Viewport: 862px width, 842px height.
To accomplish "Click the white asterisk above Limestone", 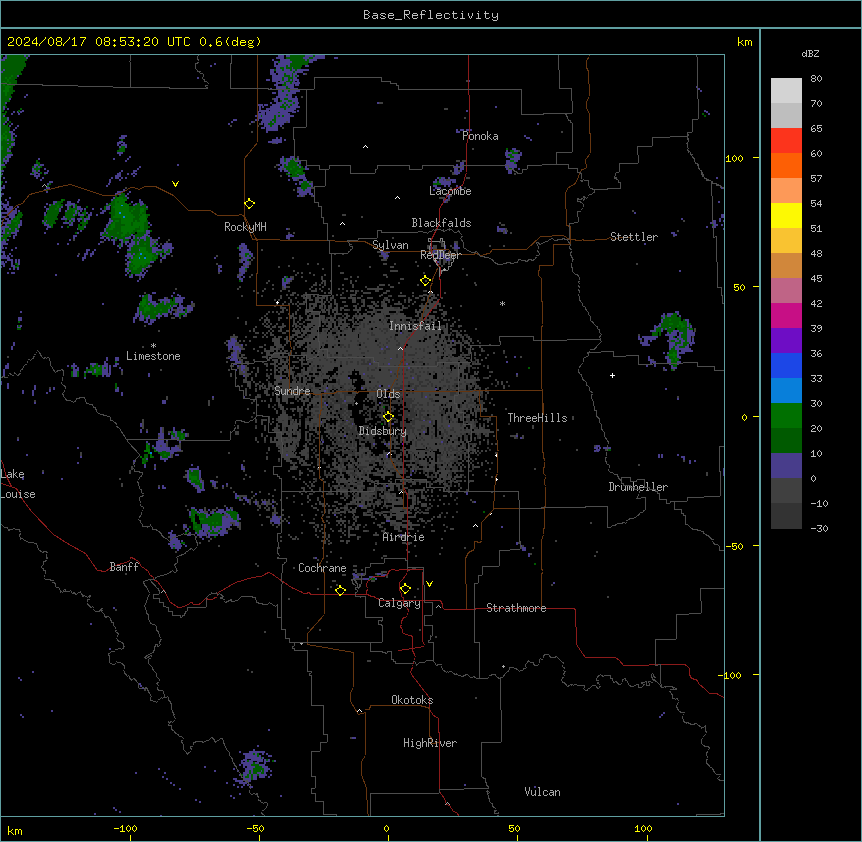I will click(x=153, y=346).
